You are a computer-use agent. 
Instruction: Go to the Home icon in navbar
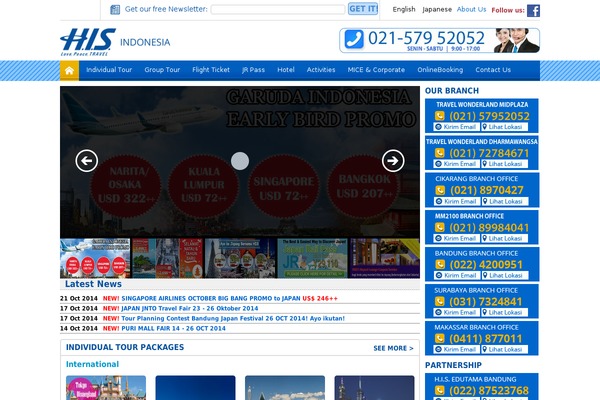[x=69, y=70]
